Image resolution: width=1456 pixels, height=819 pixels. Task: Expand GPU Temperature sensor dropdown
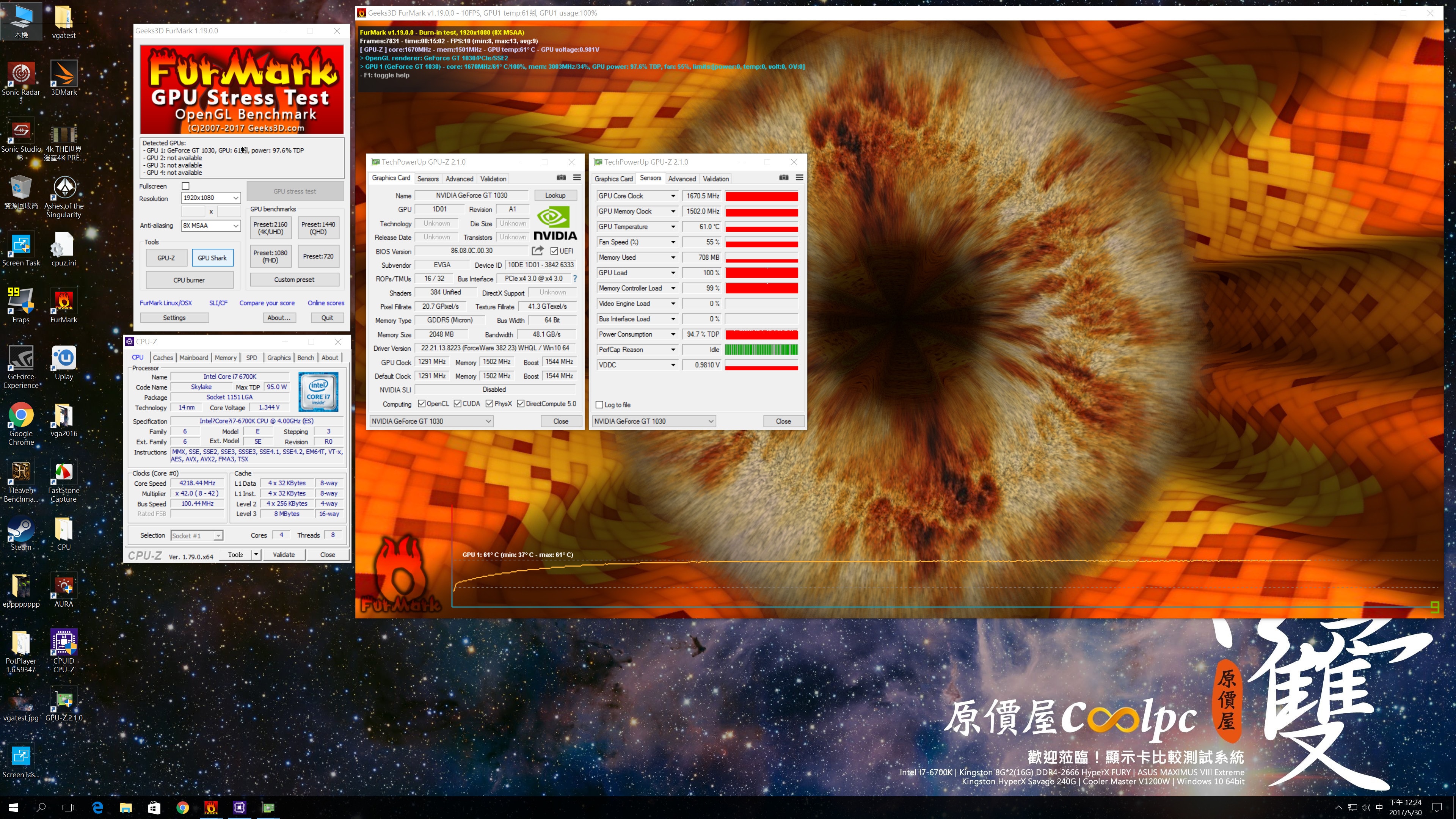[x=673, y=227]
